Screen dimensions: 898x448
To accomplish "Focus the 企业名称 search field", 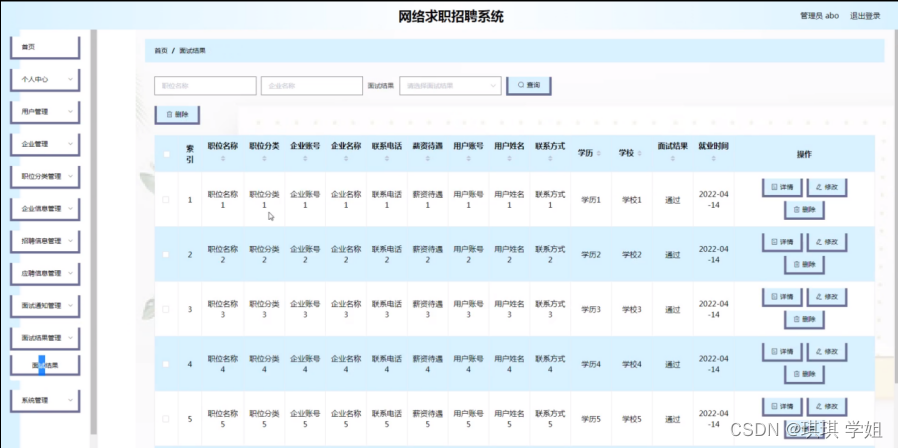I will 312,85.
